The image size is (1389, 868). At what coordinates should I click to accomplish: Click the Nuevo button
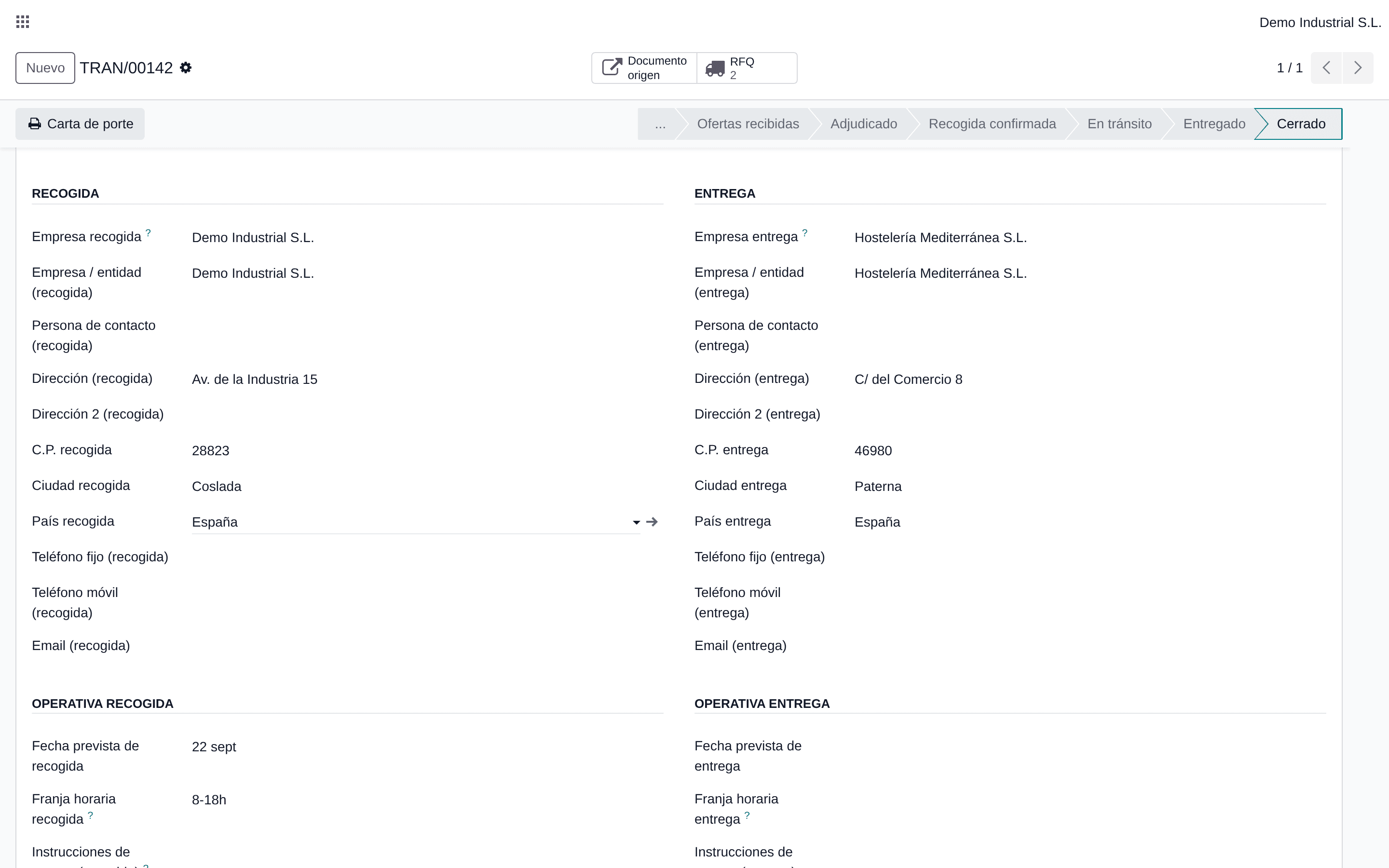tap(45, 68)
